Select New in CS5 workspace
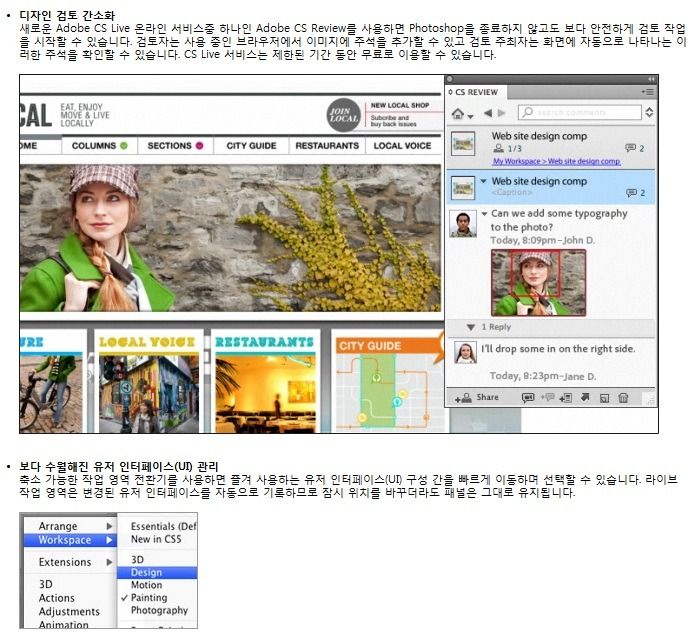The width and height of the screenshot is (696, 643). (x=157, y=539)
